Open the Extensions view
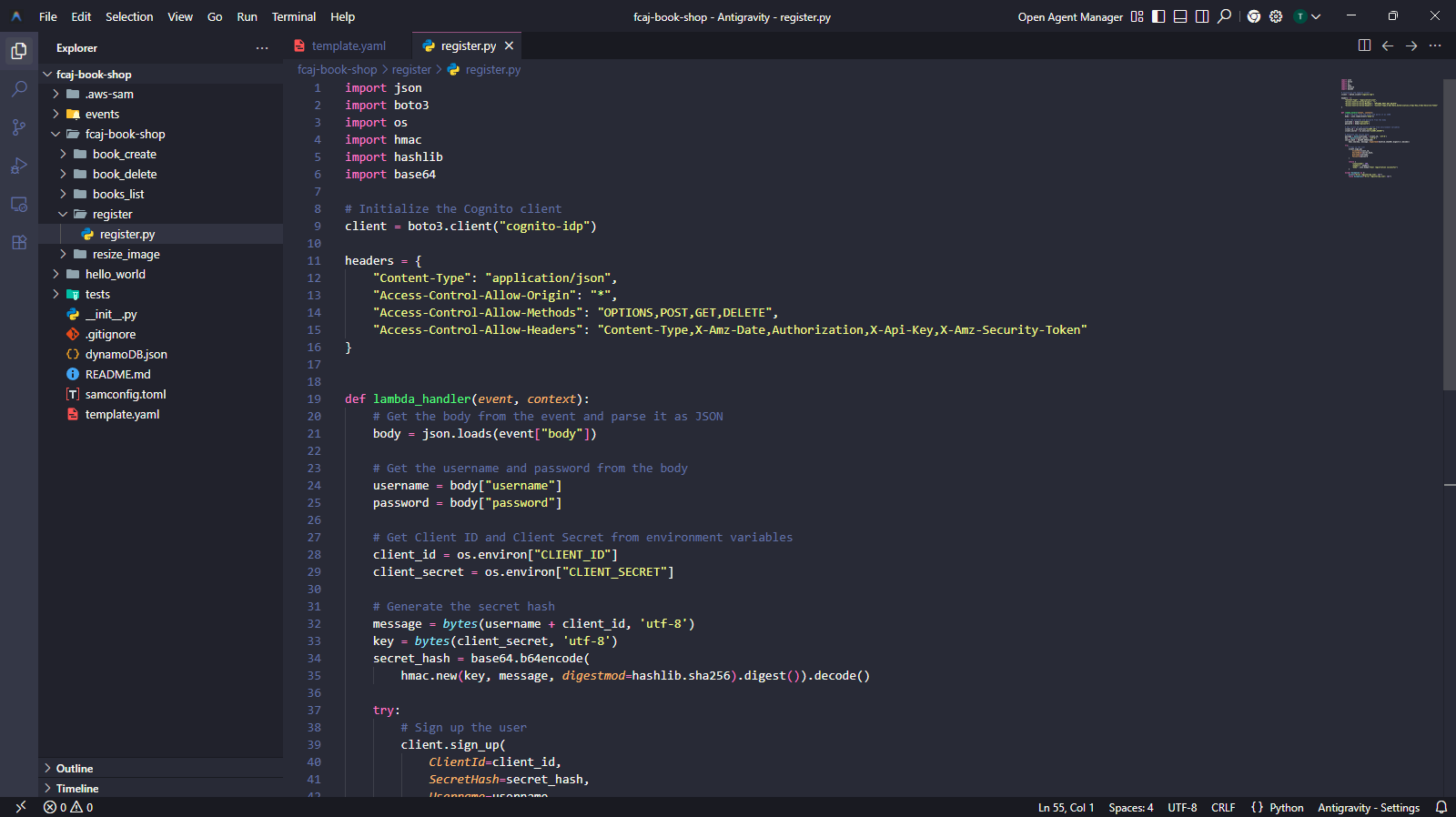The image size is (1456, 817). (x=19, y=242)
